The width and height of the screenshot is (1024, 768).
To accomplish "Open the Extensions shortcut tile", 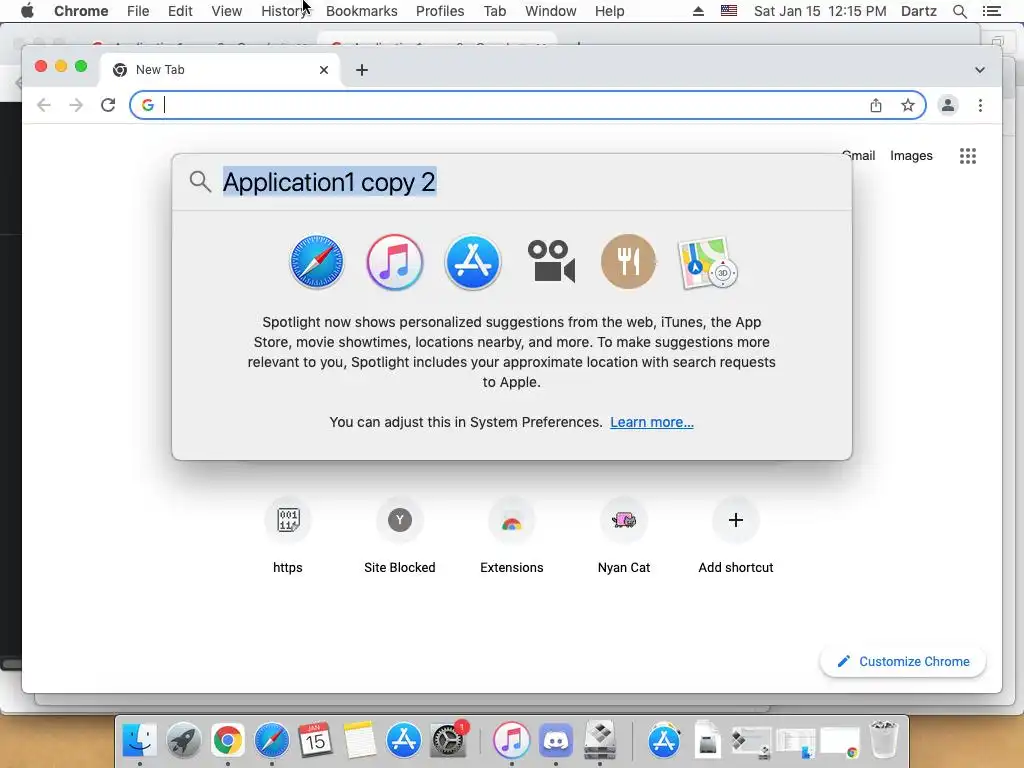I will (x=511, y=536).
